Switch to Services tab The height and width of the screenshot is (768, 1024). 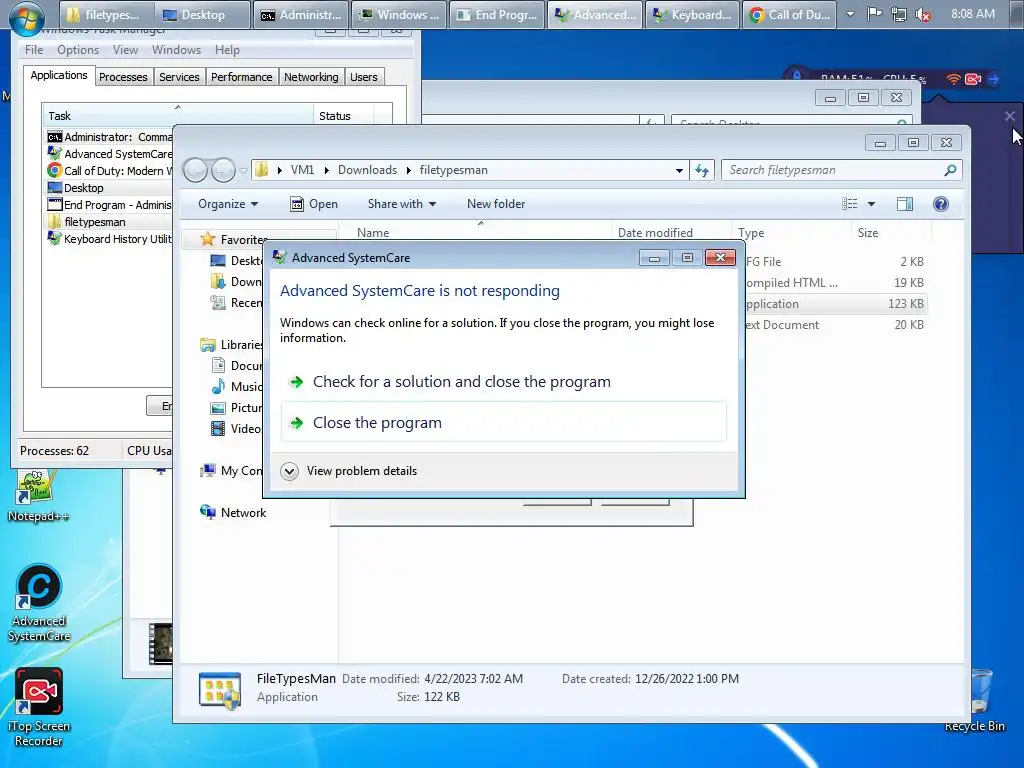pos(179,77)
